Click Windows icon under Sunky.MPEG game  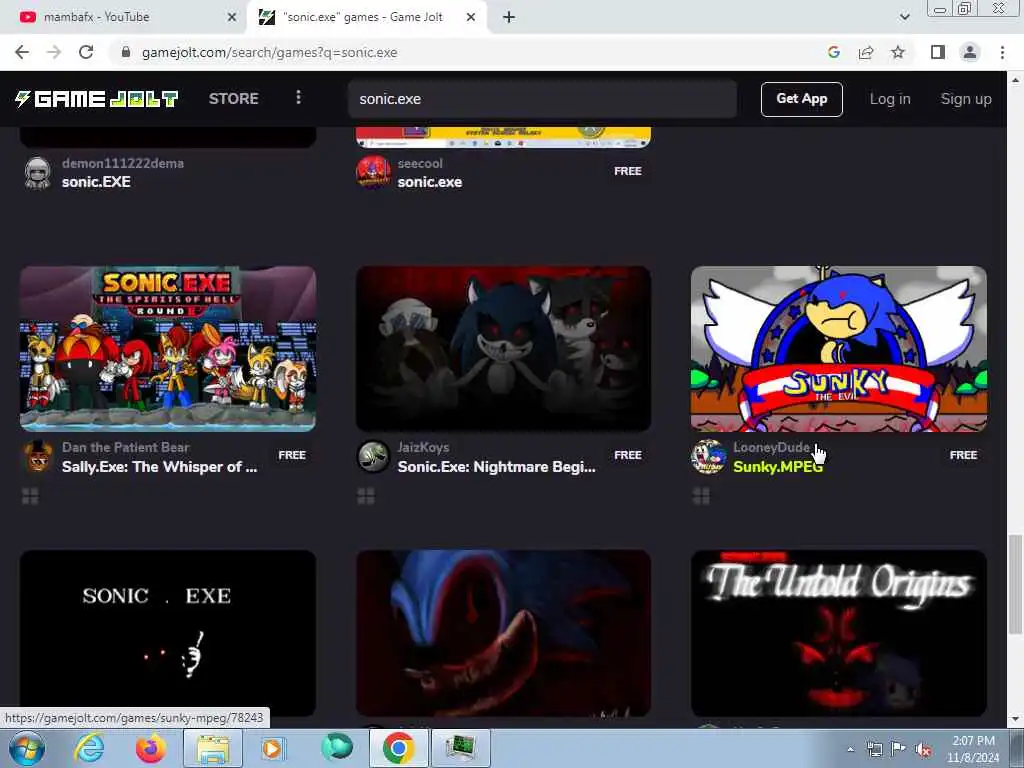click(701, 497)
